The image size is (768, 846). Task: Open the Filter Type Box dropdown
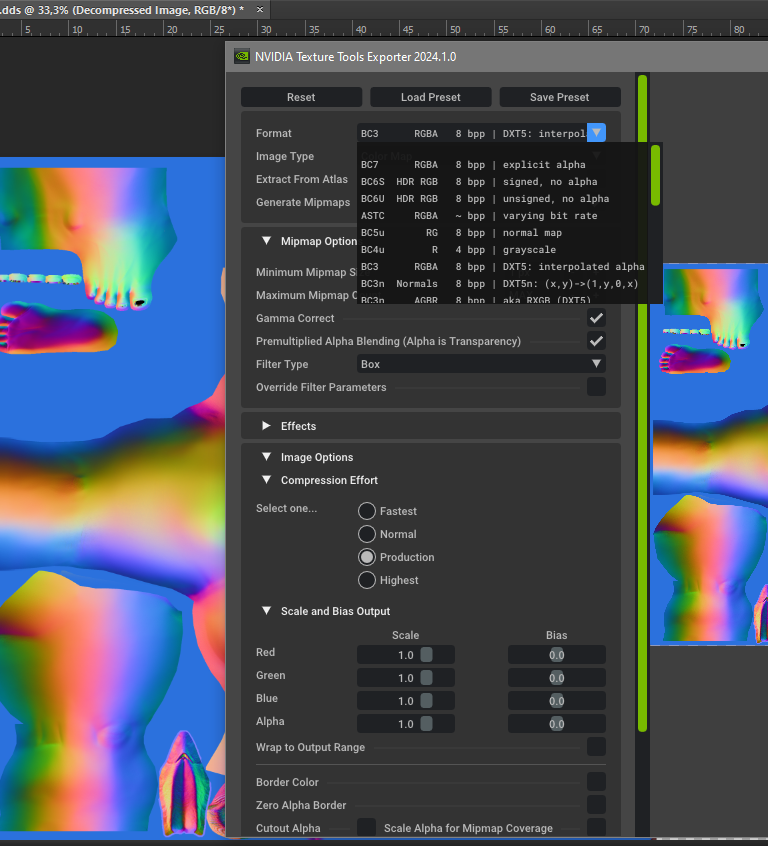coord(481,364)
